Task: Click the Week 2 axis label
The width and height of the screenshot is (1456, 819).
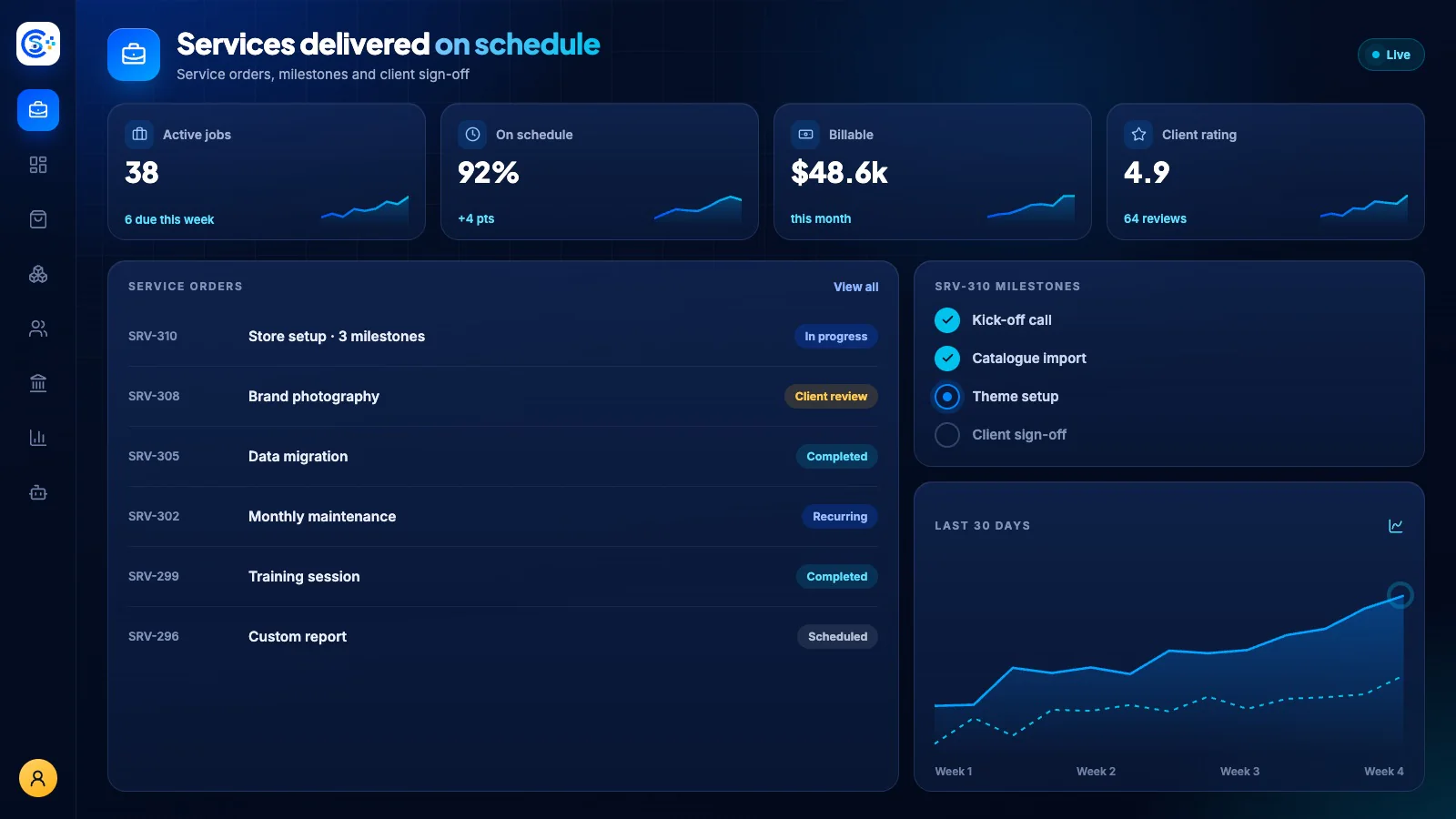Action: [x=1096, y=772]
